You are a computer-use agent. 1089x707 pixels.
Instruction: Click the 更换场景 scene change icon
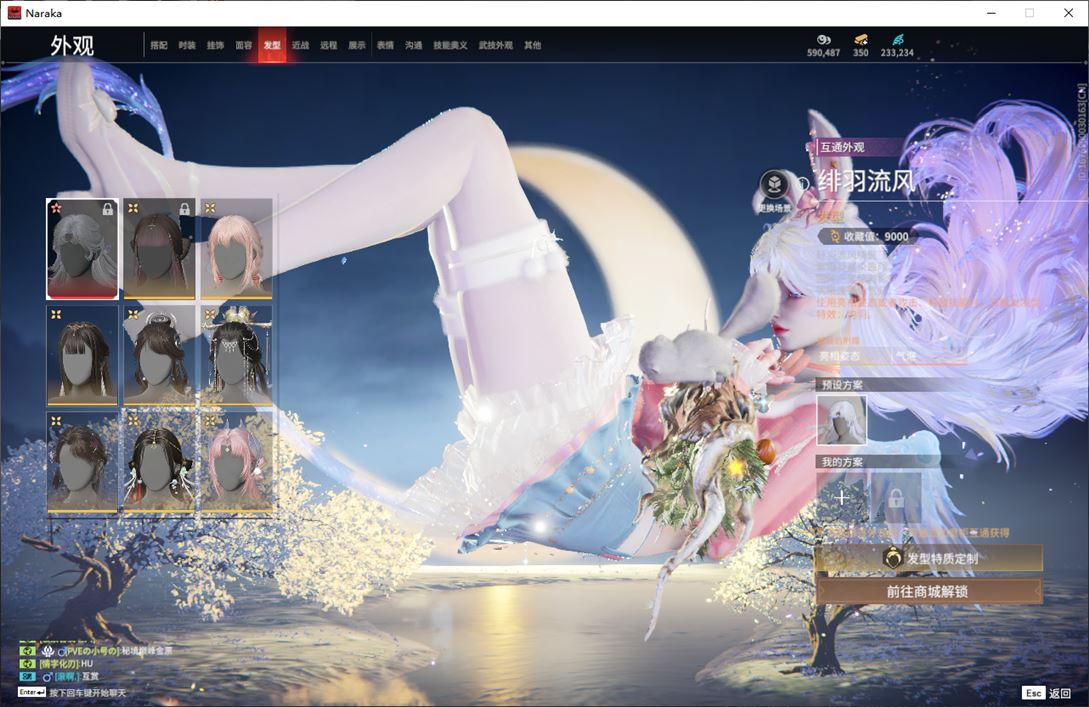(x=773, y=186)
